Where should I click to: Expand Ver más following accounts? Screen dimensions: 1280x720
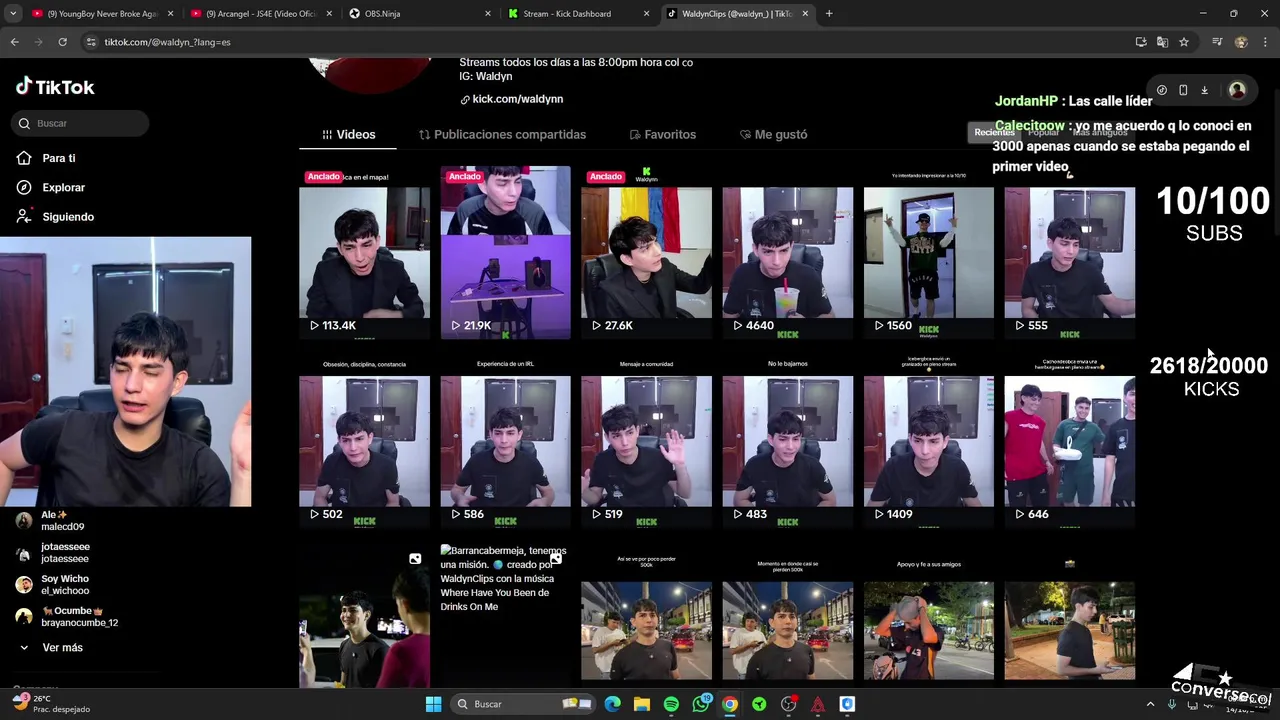pyautogui.click(x=50, y=647)
